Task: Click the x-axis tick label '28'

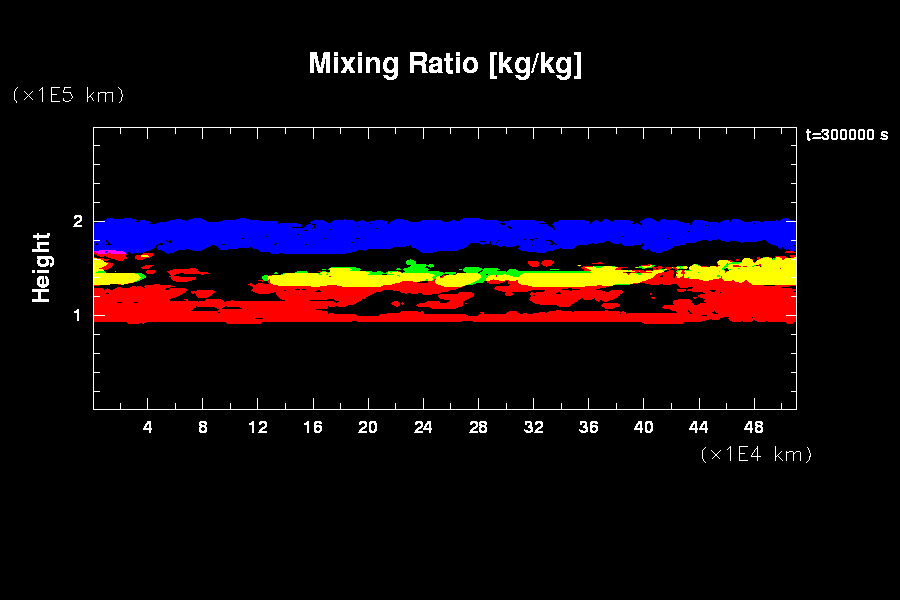Action: point(478,427)
